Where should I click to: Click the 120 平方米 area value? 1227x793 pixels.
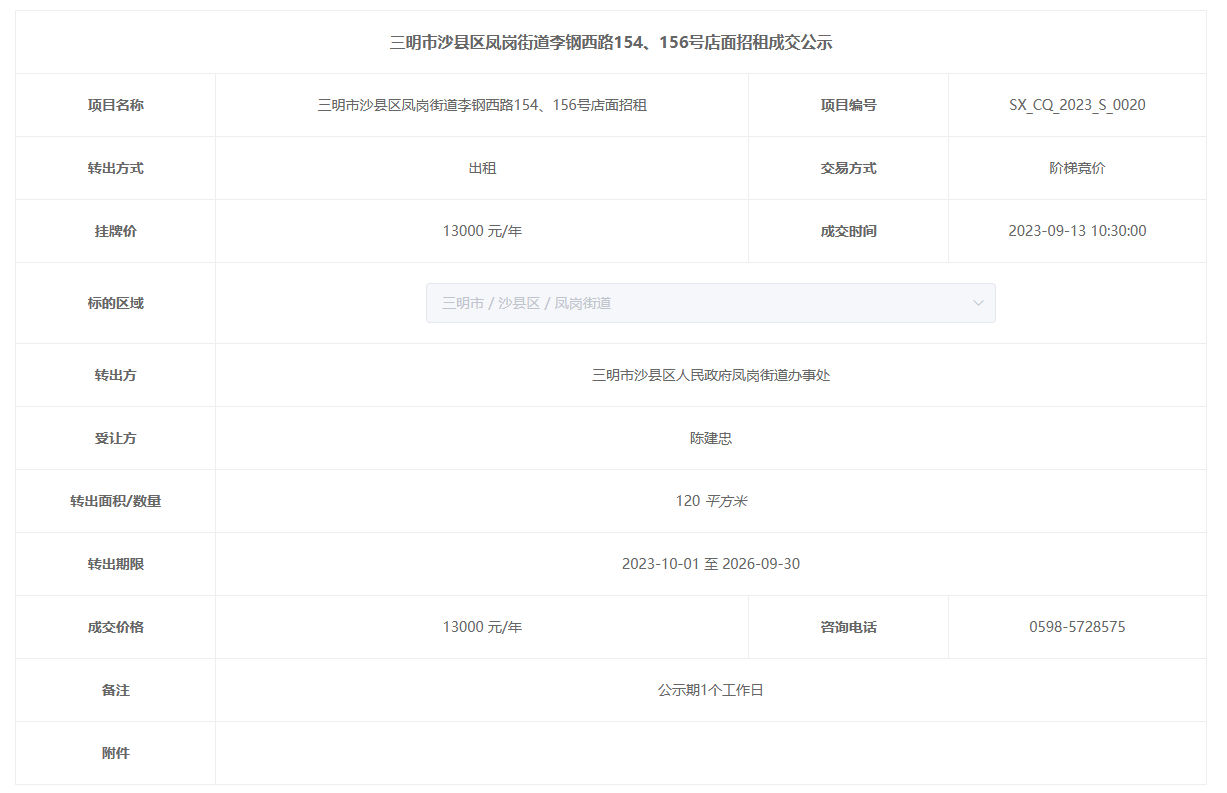[710, 501]
